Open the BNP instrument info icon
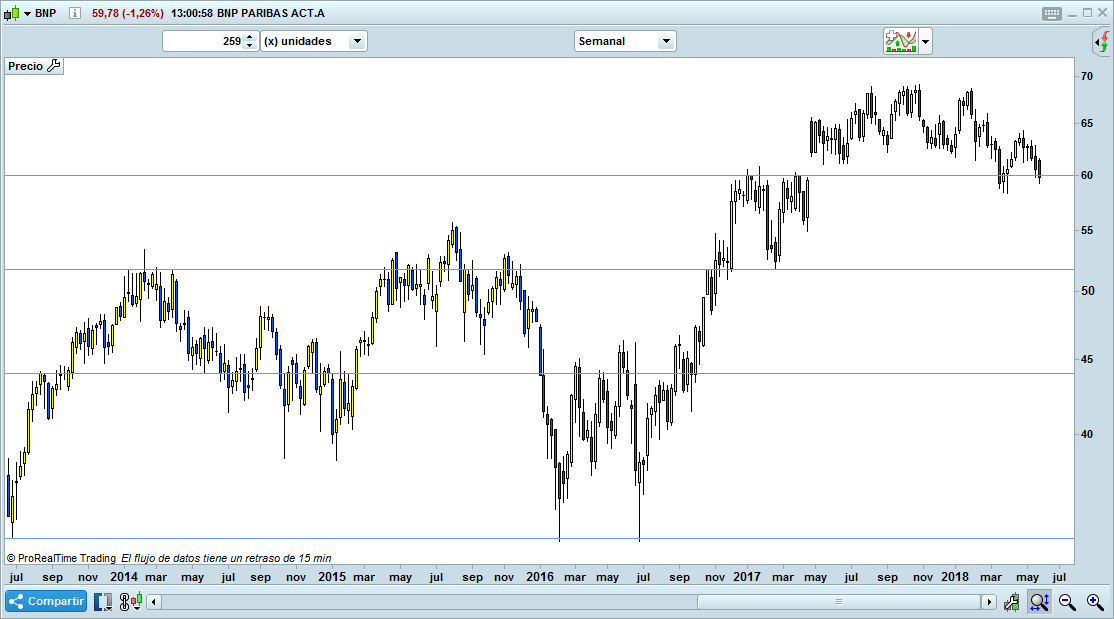This screenshot has width=1114, height=619. (75, 14)
